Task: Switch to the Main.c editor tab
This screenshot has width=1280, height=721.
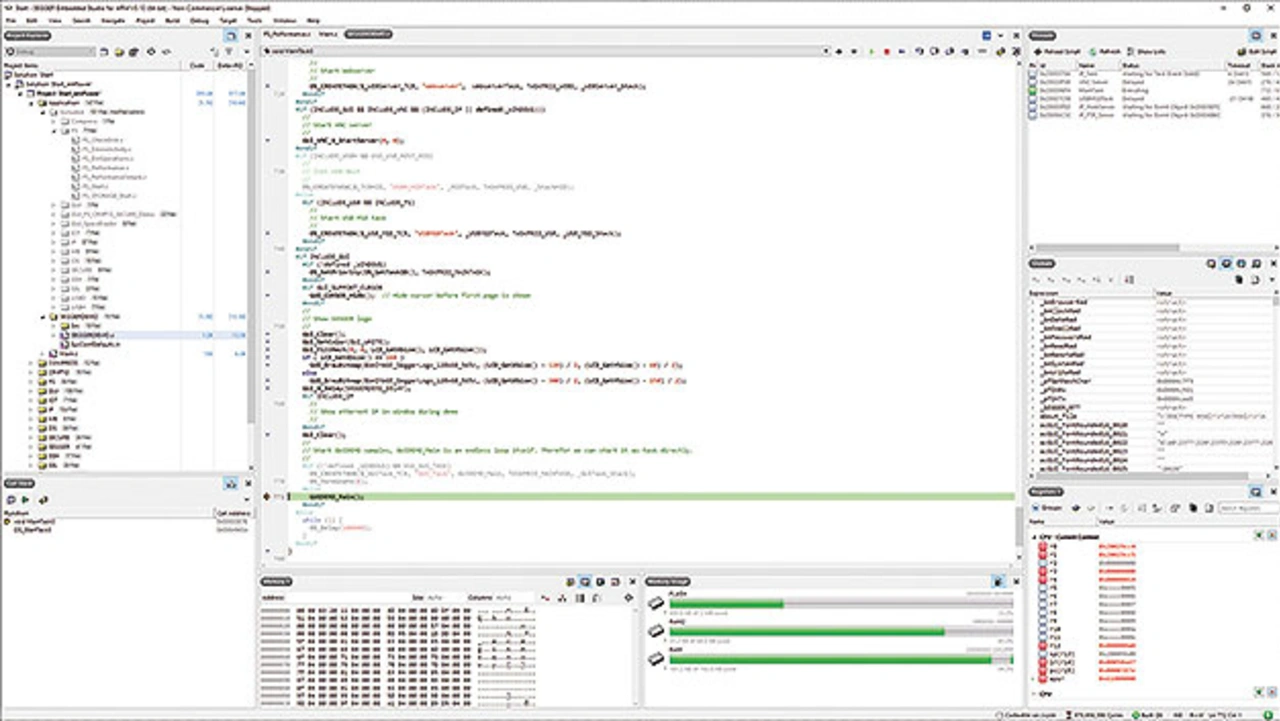Action: click(327, 34)
